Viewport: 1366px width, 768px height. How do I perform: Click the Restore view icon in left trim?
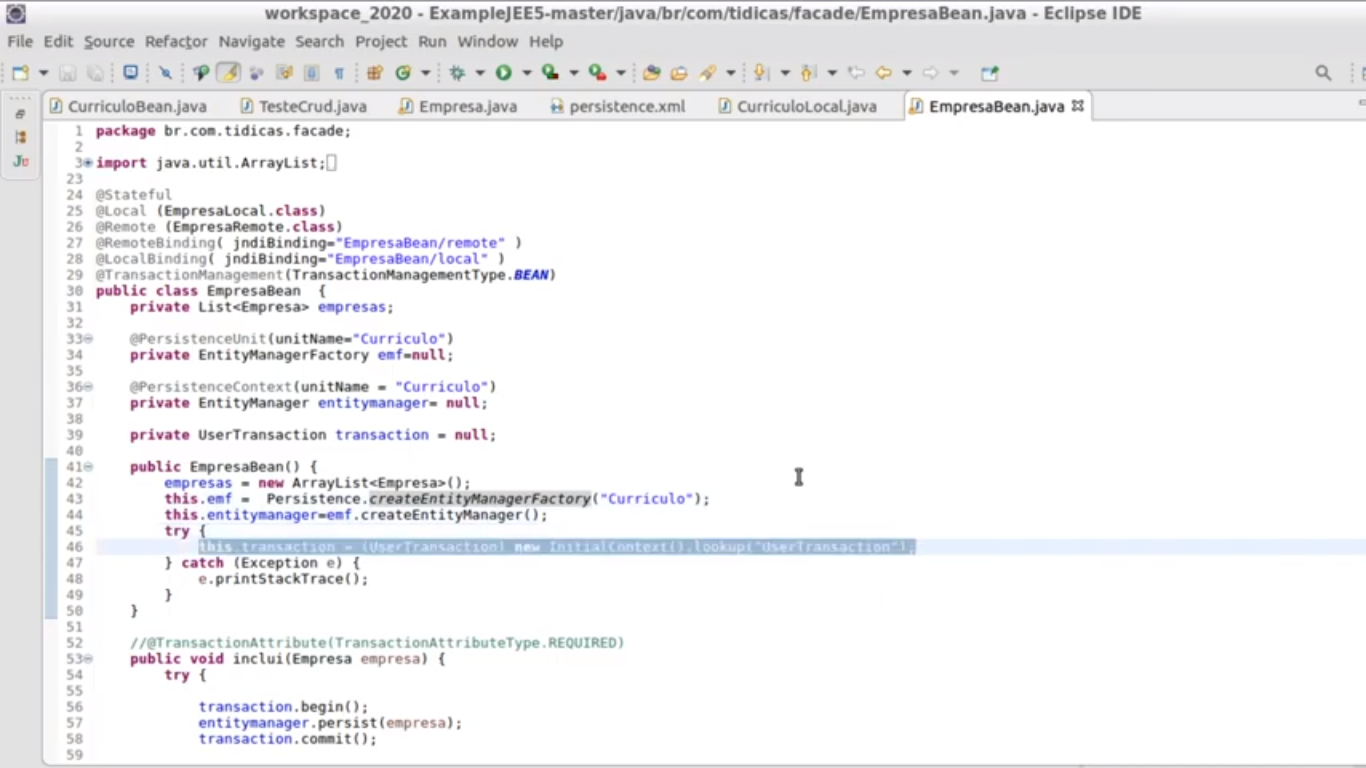pos(20,114)
